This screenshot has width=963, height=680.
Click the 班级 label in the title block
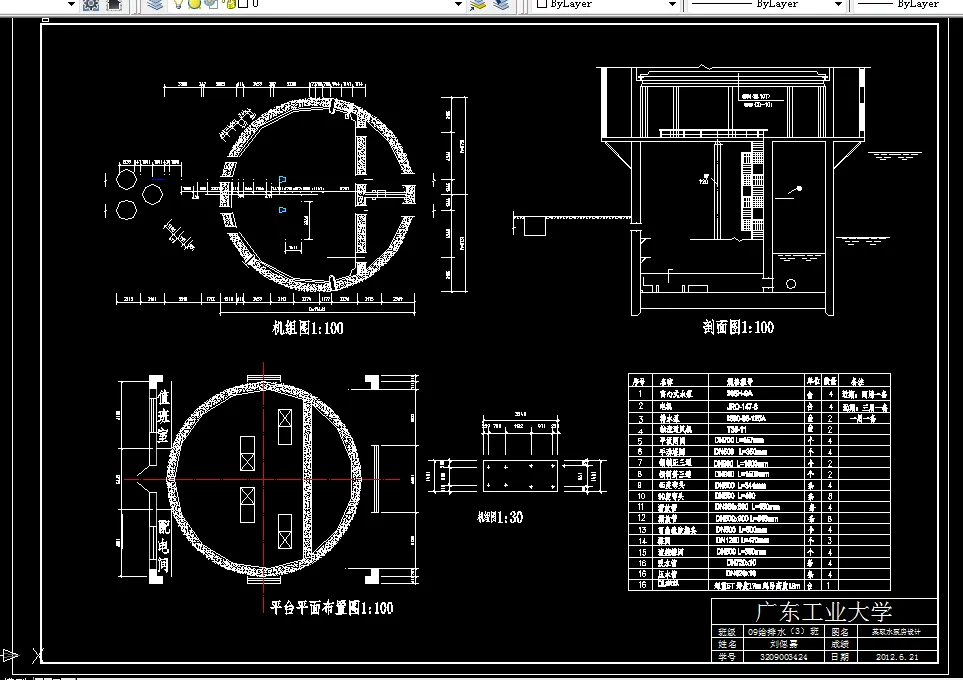[727, 632]
